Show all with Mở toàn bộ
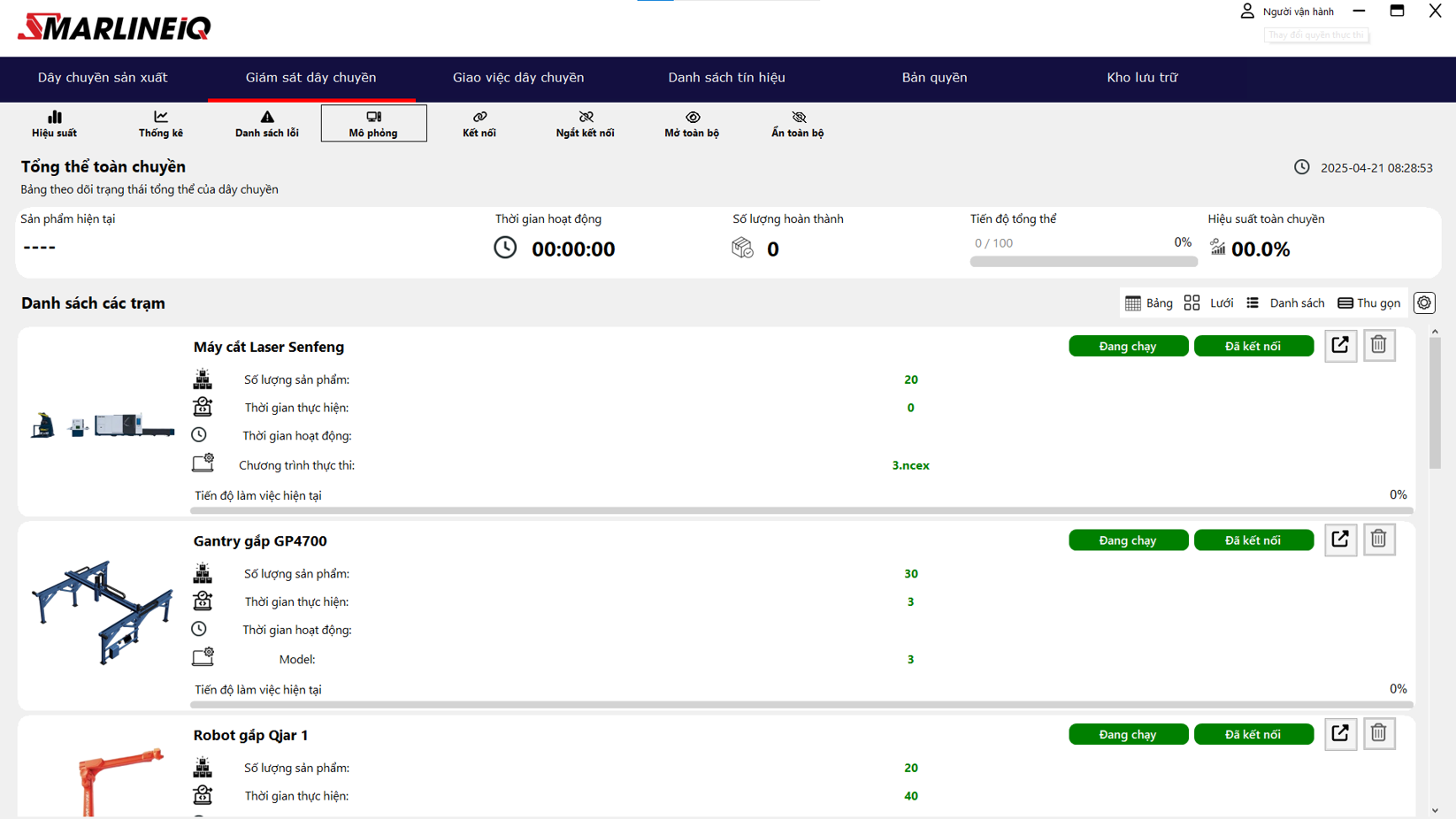The image size is (1456, 819). (692, 124)
